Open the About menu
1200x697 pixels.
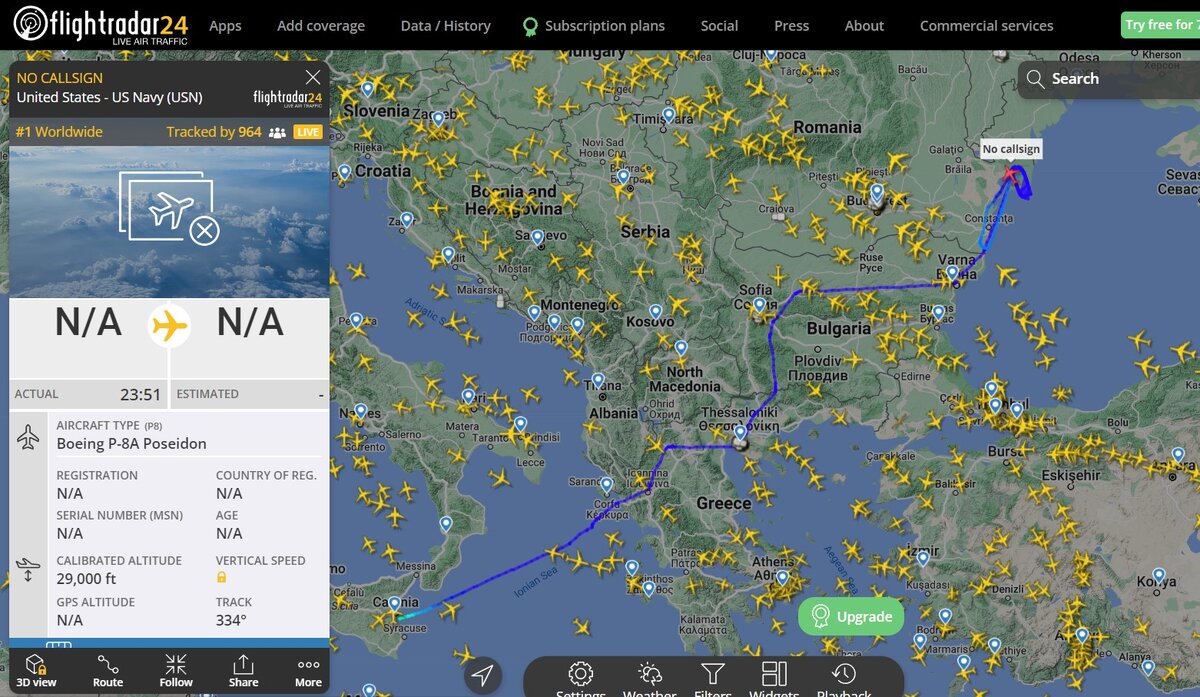[x=864, y=26]
